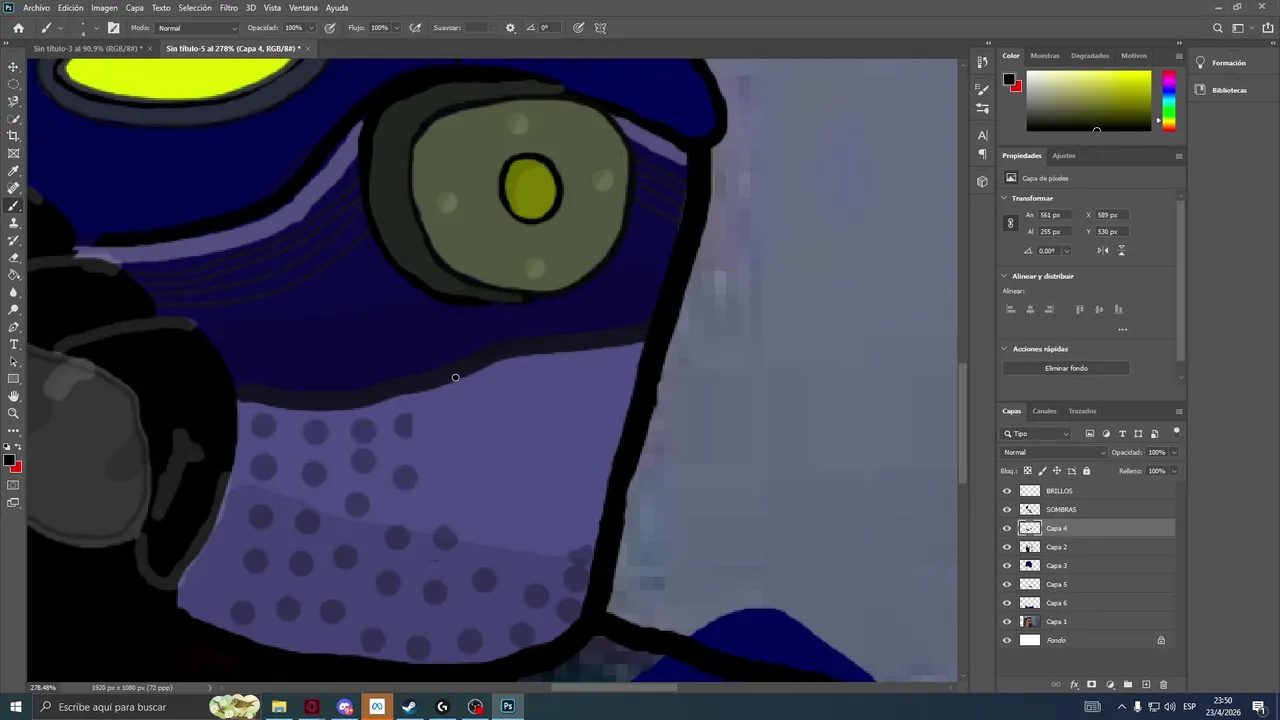Hide the Capa 3 layer

[1007, 566]
